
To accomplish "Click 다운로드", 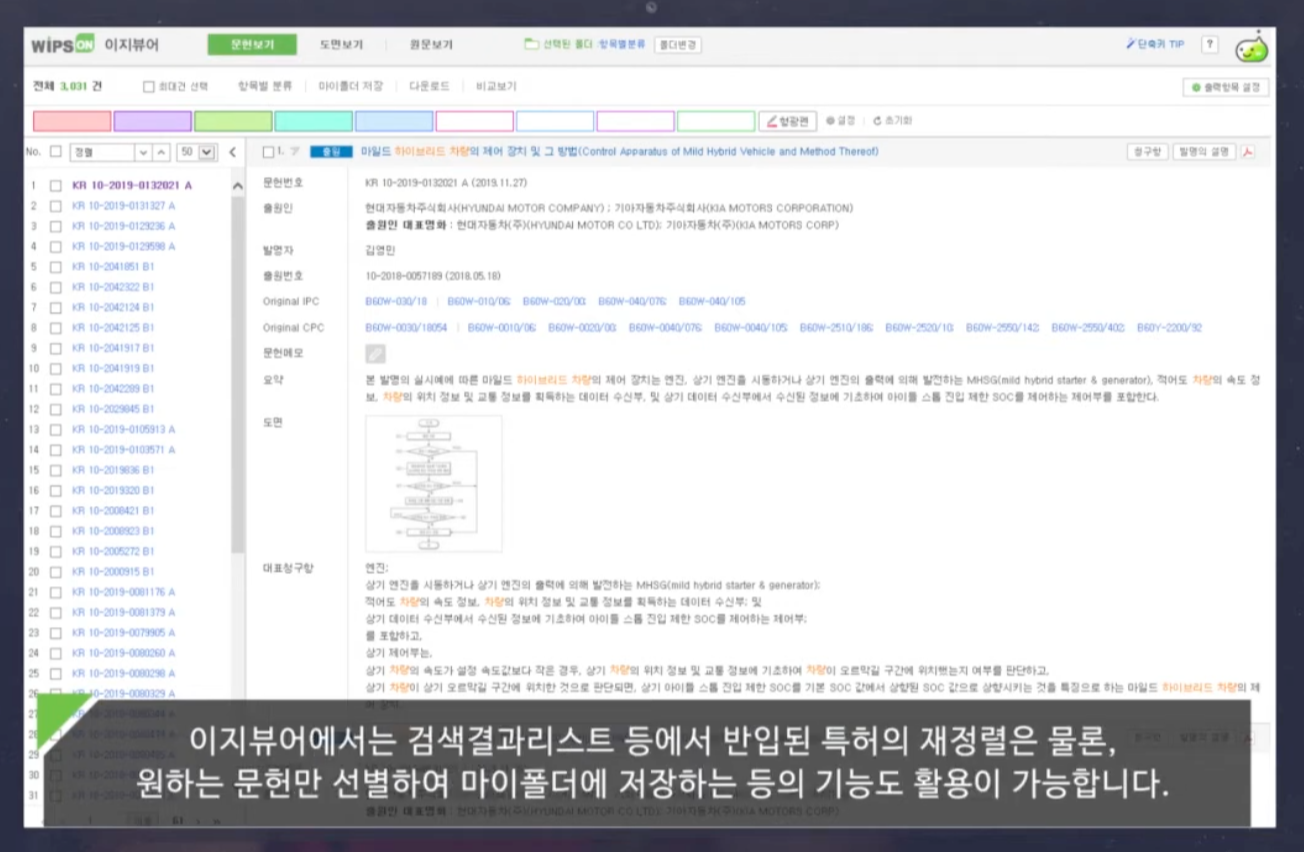I will pos(429,87).
